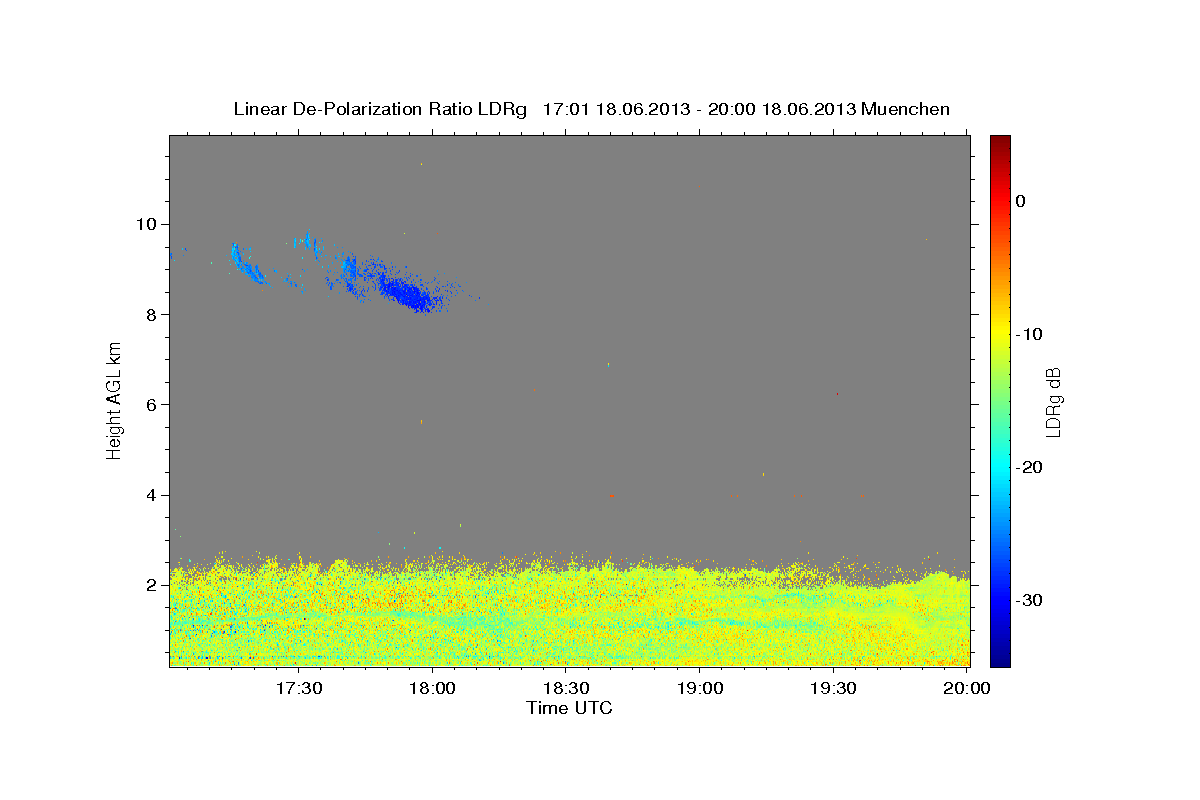Select the '19:00' time axis label
Screen dimensions: 1200x800
(700, 688)
